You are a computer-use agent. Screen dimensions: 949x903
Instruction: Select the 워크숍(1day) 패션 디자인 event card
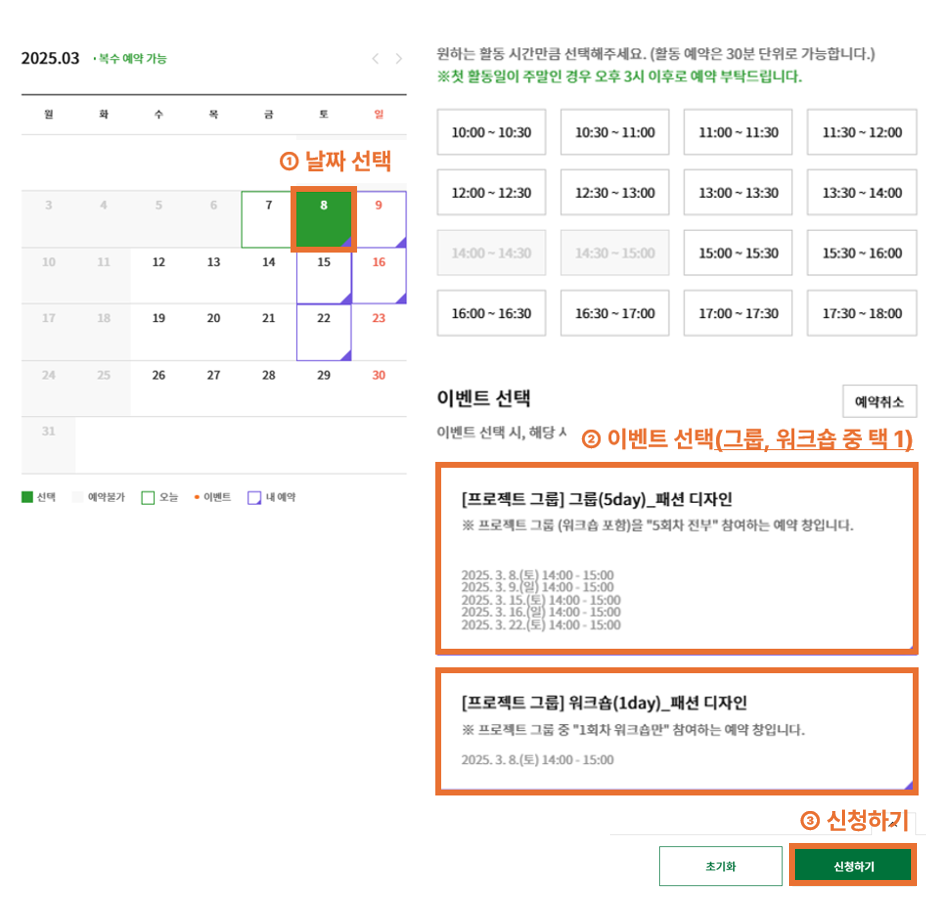point(677,731)
